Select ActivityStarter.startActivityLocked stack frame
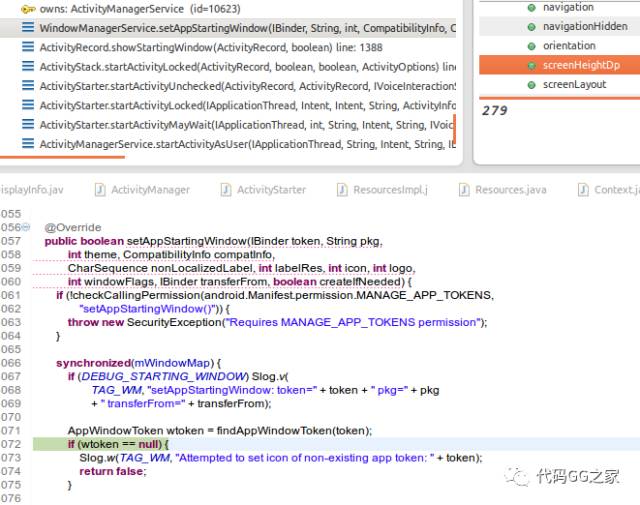Screen dimensions: 640x505 [247, 105]
